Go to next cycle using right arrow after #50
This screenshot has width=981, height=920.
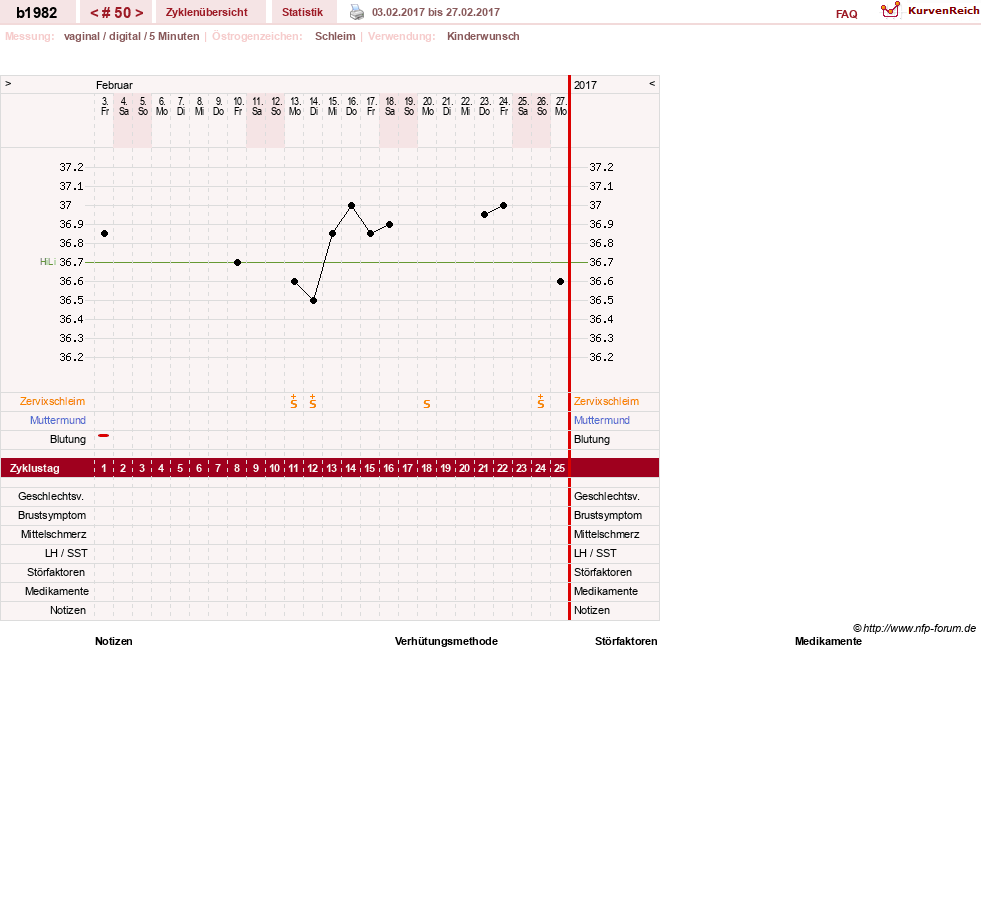(x=139, y=13)
